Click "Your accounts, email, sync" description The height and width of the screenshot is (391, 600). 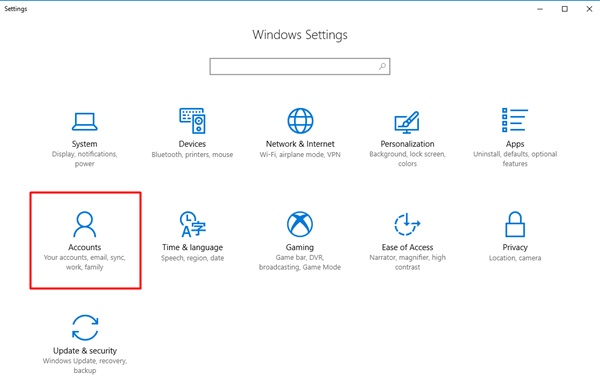[x=85, y=262]
